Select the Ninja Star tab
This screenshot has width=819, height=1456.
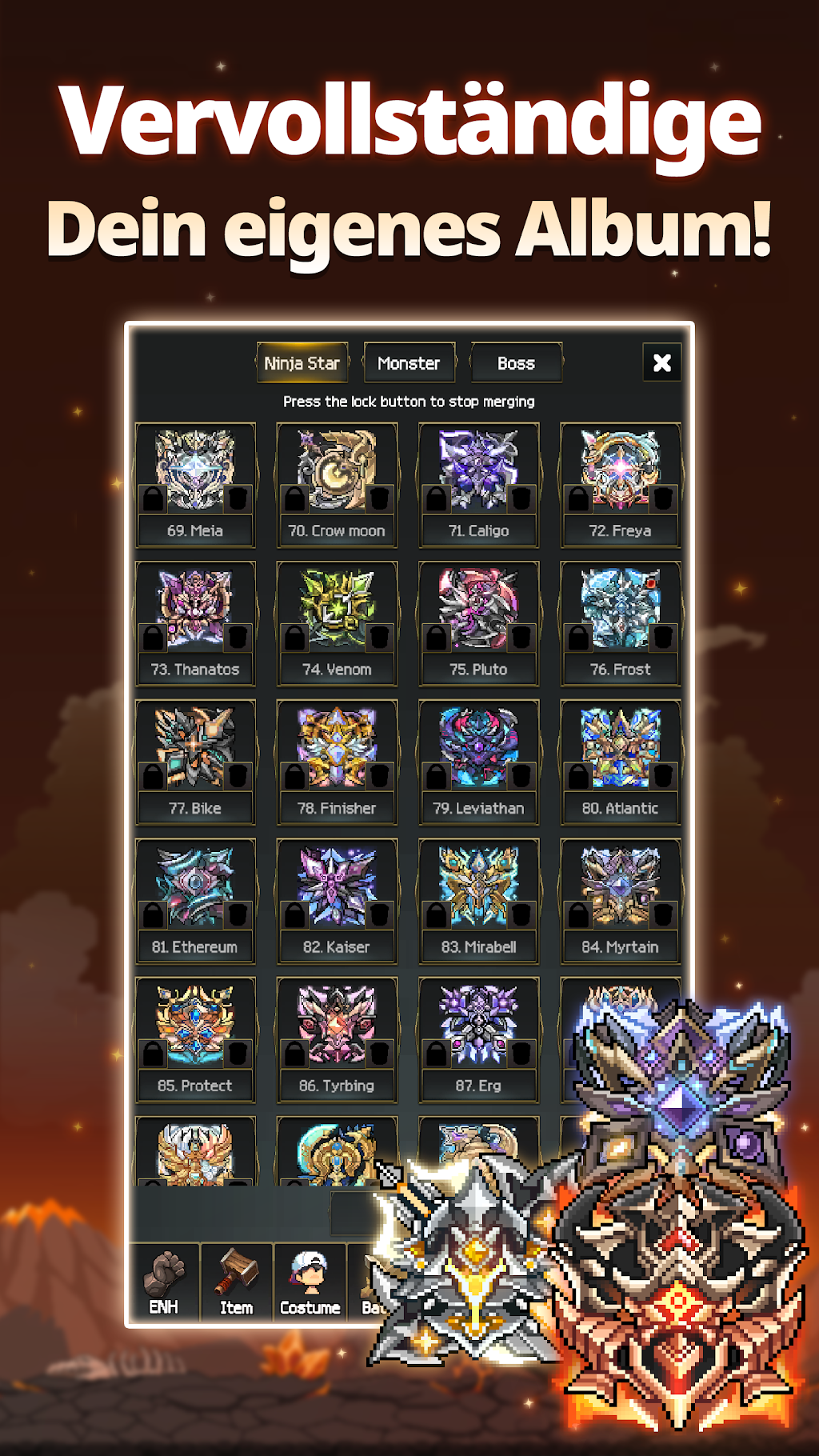[x=302, y=363]
